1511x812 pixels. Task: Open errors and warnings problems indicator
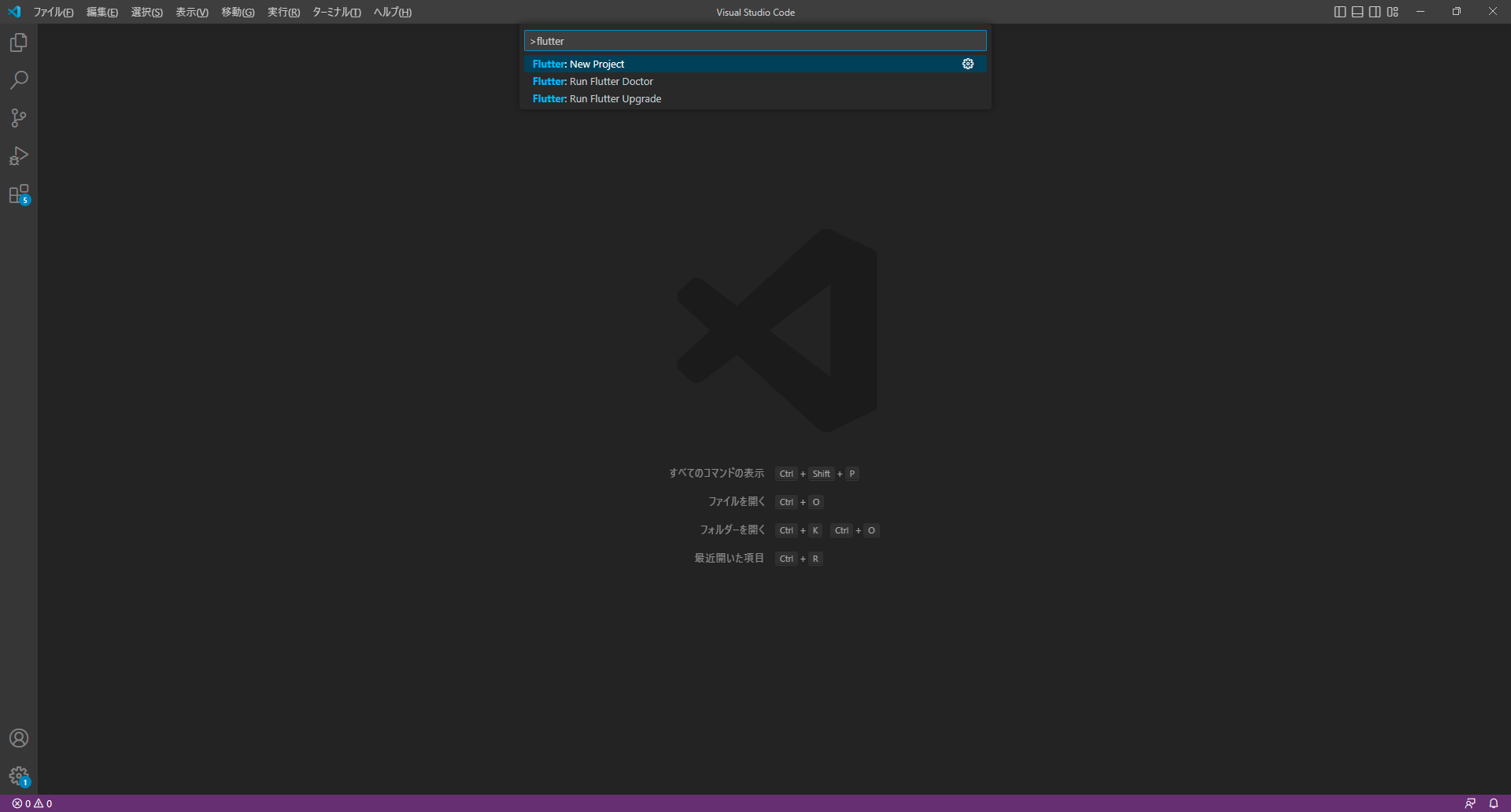coord(32,803)
